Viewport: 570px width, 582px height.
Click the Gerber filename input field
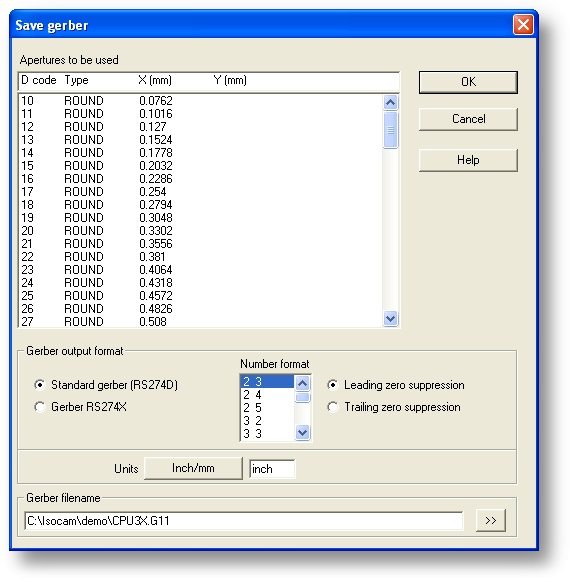244,521
